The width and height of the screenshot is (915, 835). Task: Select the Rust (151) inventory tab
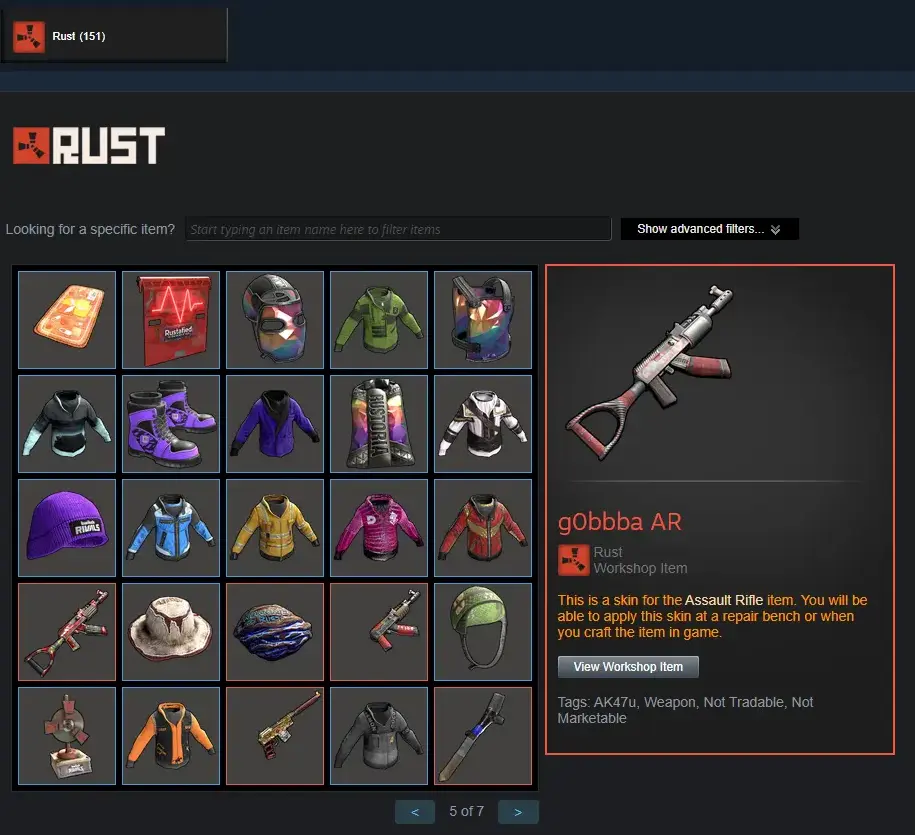(x=114, y=36)
